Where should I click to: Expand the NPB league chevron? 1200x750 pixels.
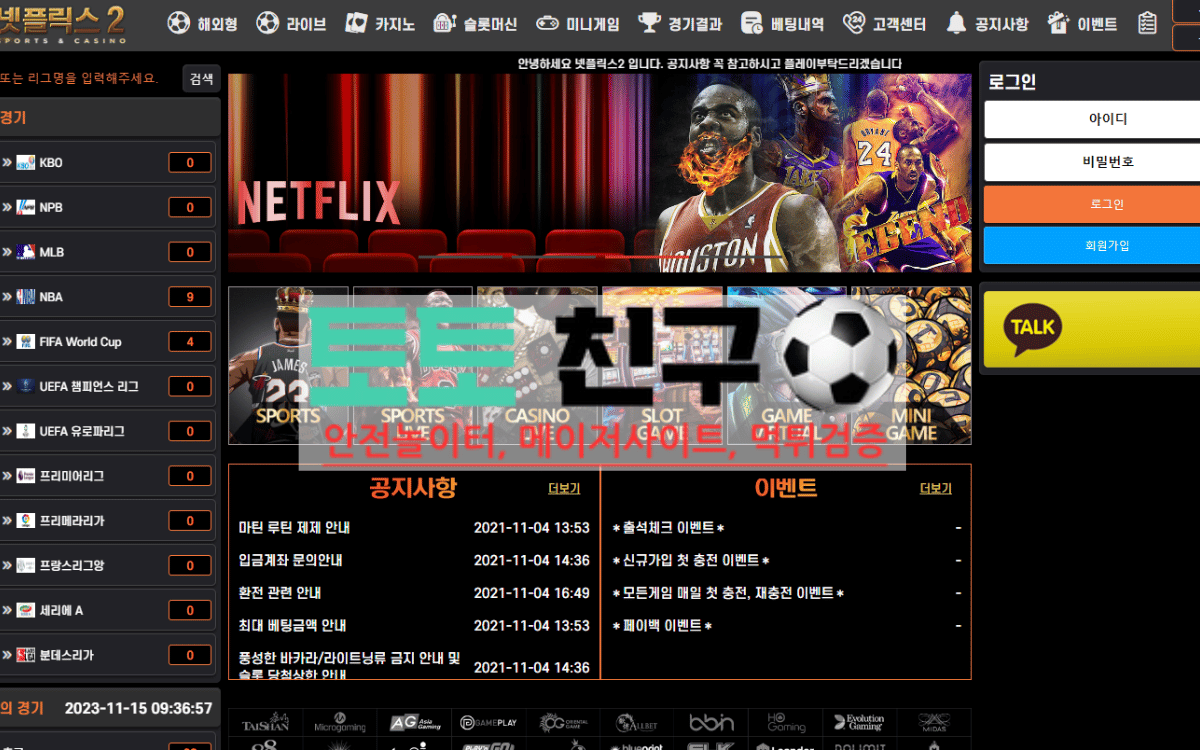(7, 207)
